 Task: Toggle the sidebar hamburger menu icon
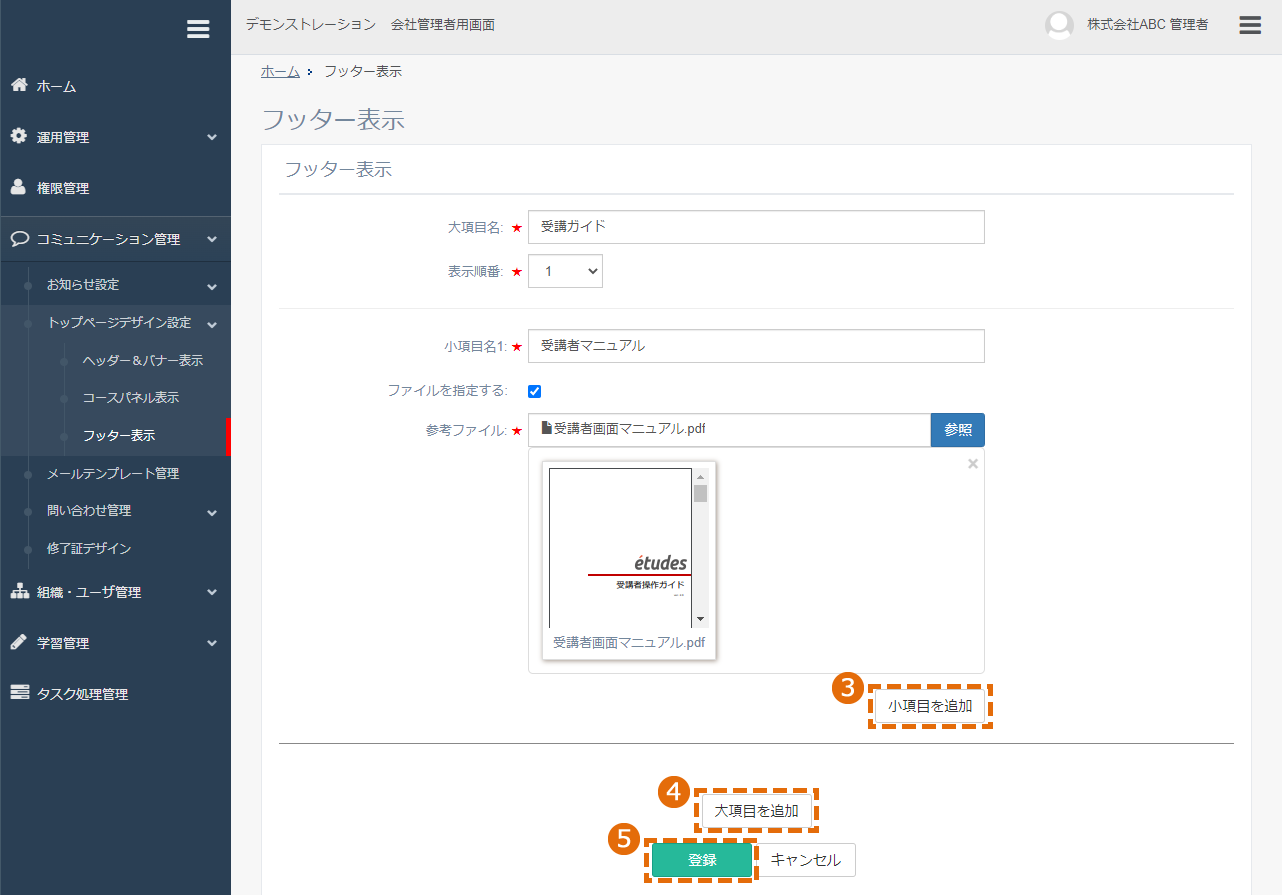198,29
